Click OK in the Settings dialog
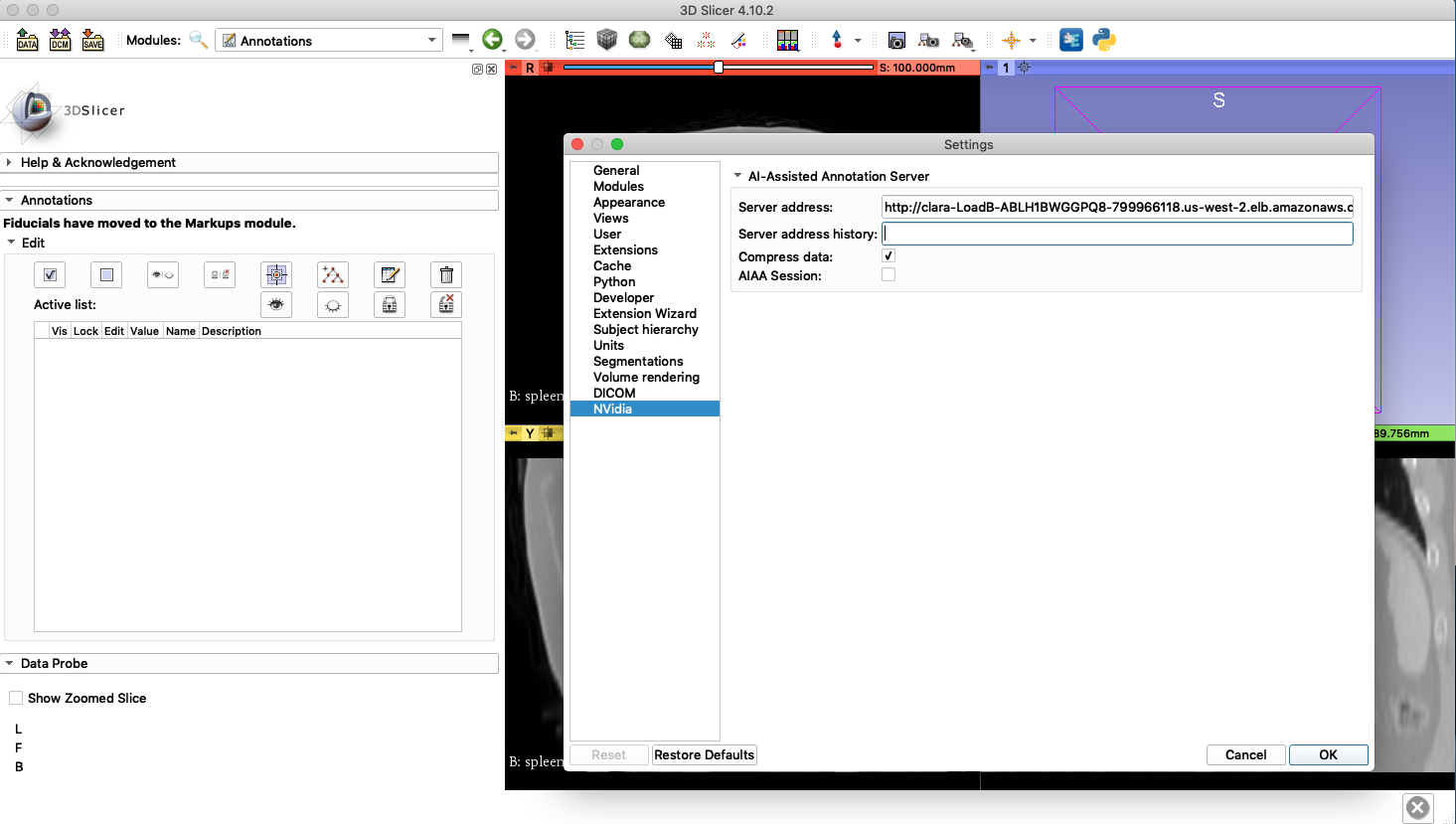The width and height of the screenshot is (1456, 824). pos(1328,754)
